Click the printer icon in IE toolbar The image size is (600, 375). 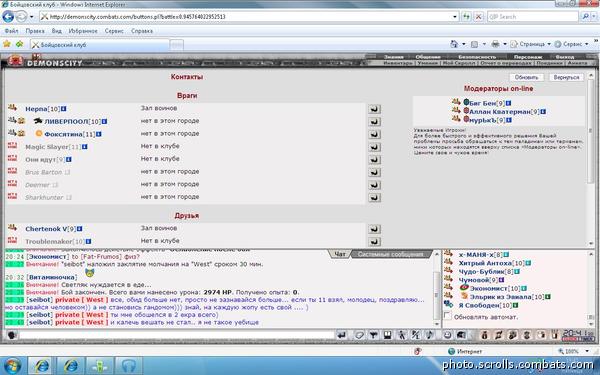tap(495, 44)
